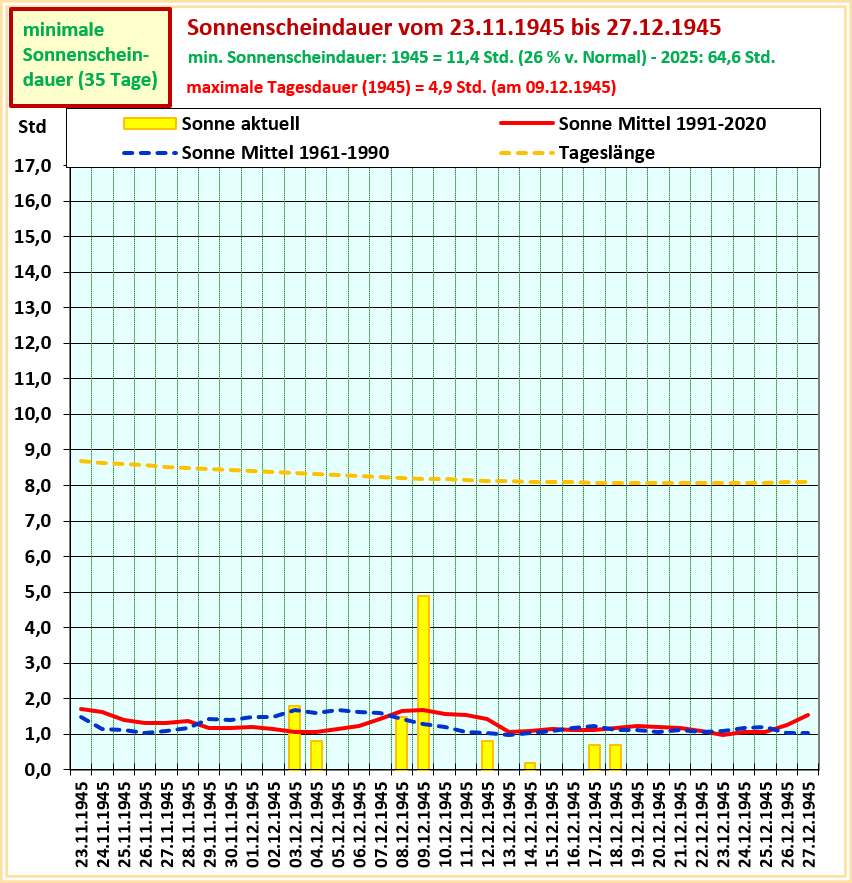Click the y-axis label '8,0'
Image resolution: width=852 pixels, height=883 pixels.
[x=38, y=485]
